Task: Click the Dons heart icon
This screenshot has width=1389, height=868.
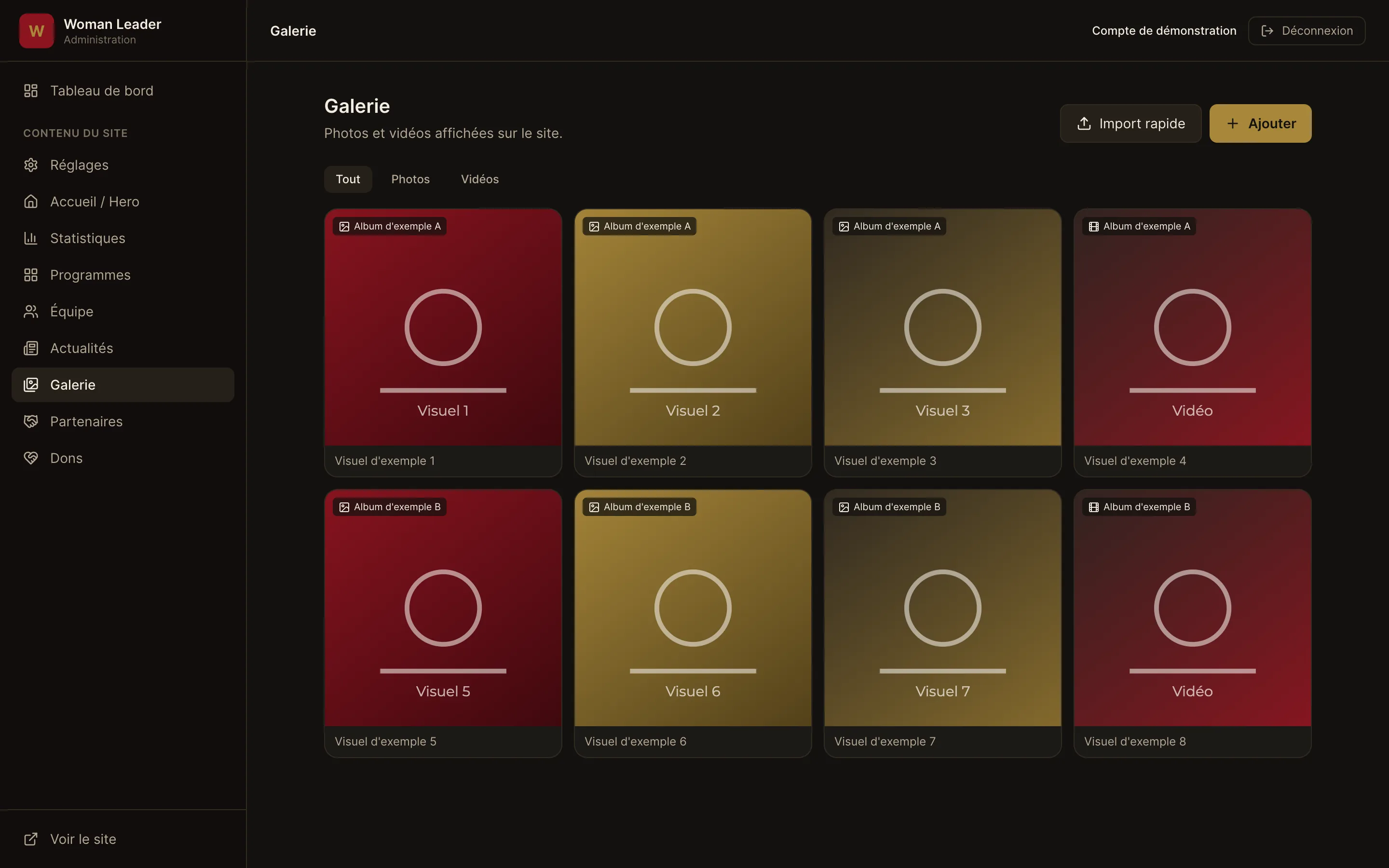Action: [x=31, y=458]
